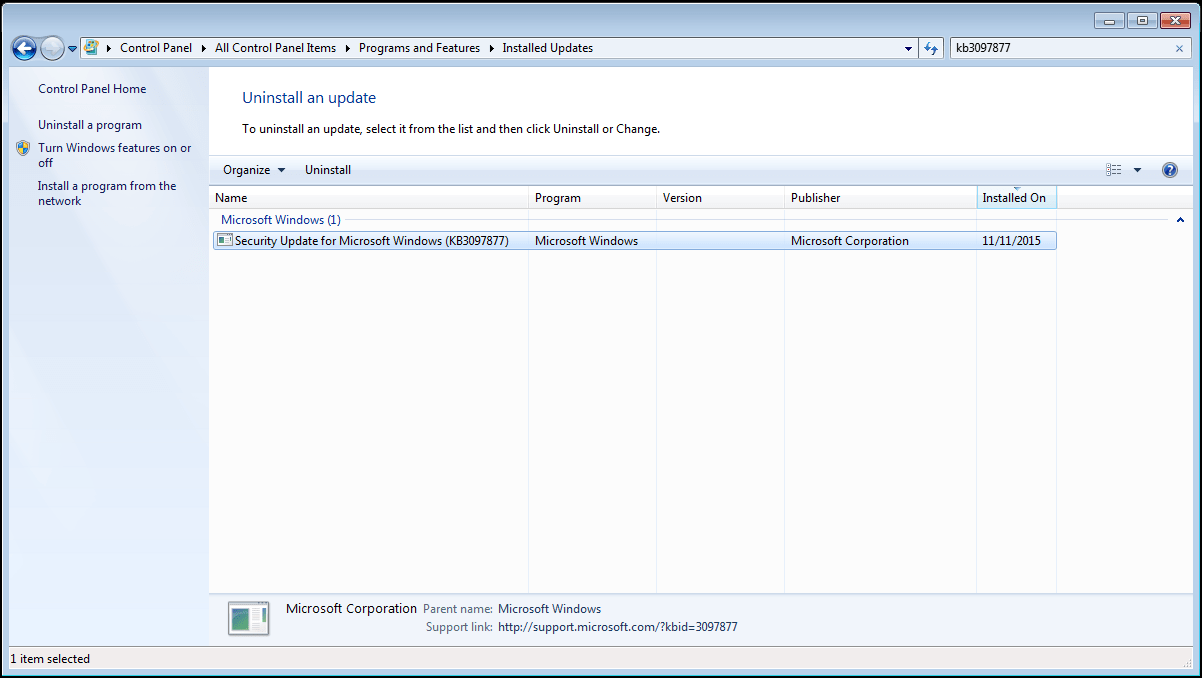Screen dimensions: 1202x678
Task: Select Security Update KB3097877 row
Action: point(634,241)
